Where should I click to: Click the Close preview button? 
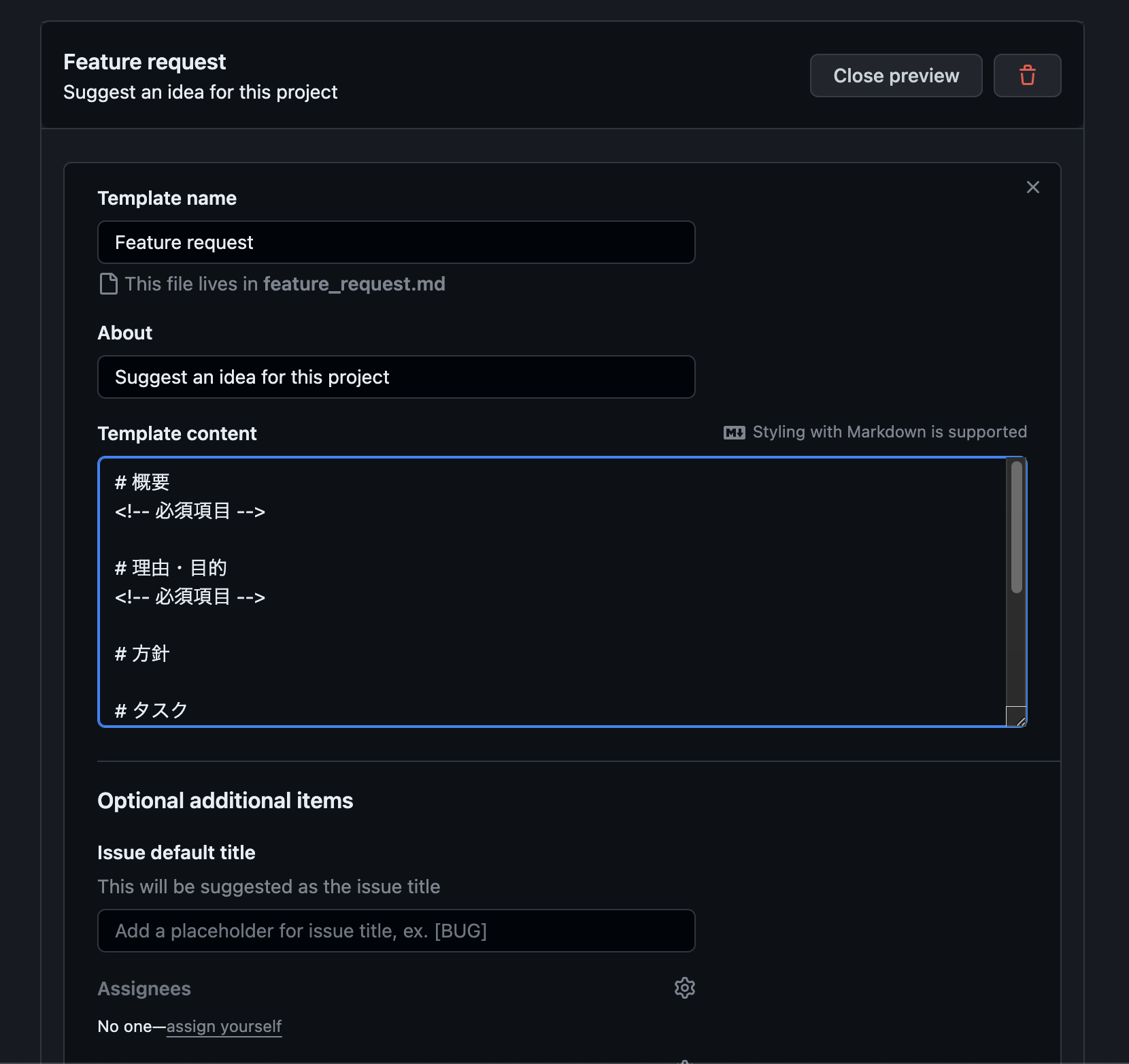click(895, 75)
